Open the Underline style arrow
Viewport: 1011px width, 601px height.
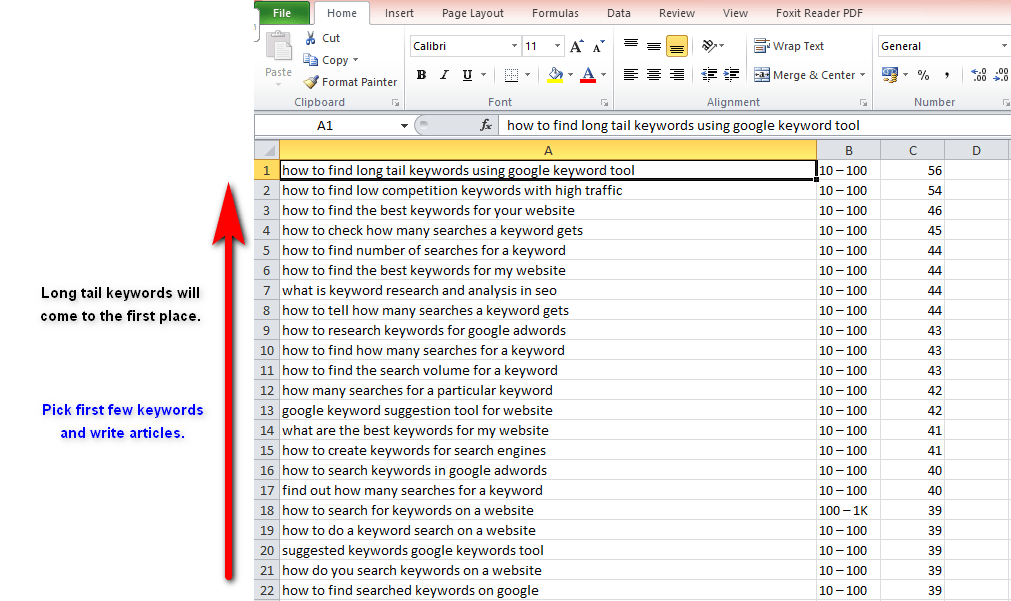(483, 75)
